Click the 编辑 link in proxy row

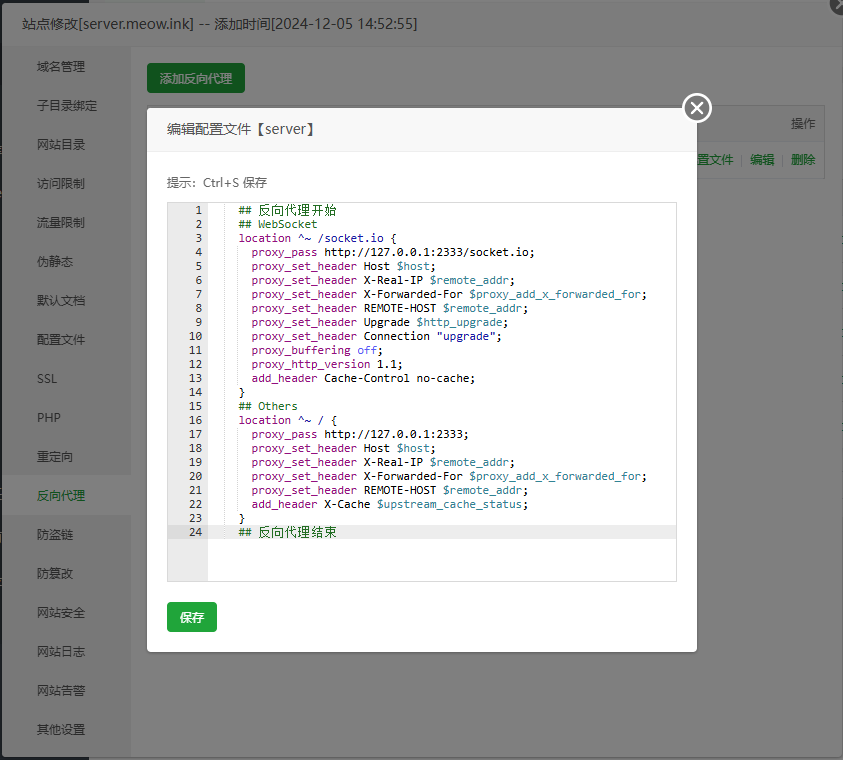point(762,160)
